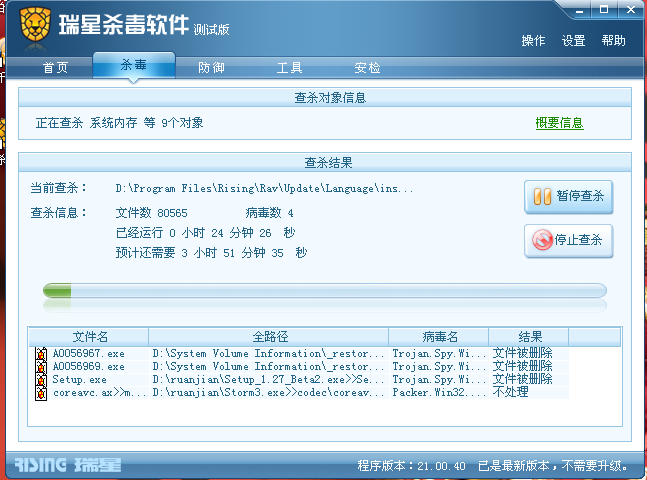Click the 病毒数 4 value
647x480 pixels.
point(269,213)
